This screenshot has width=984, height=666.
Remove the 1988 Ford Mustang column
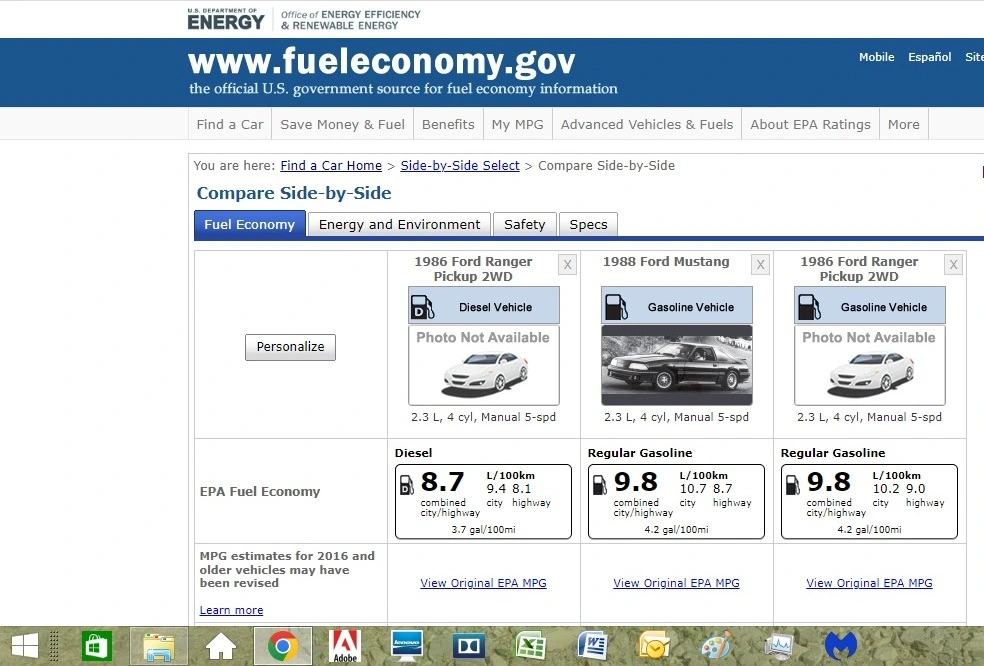[761, 265]
